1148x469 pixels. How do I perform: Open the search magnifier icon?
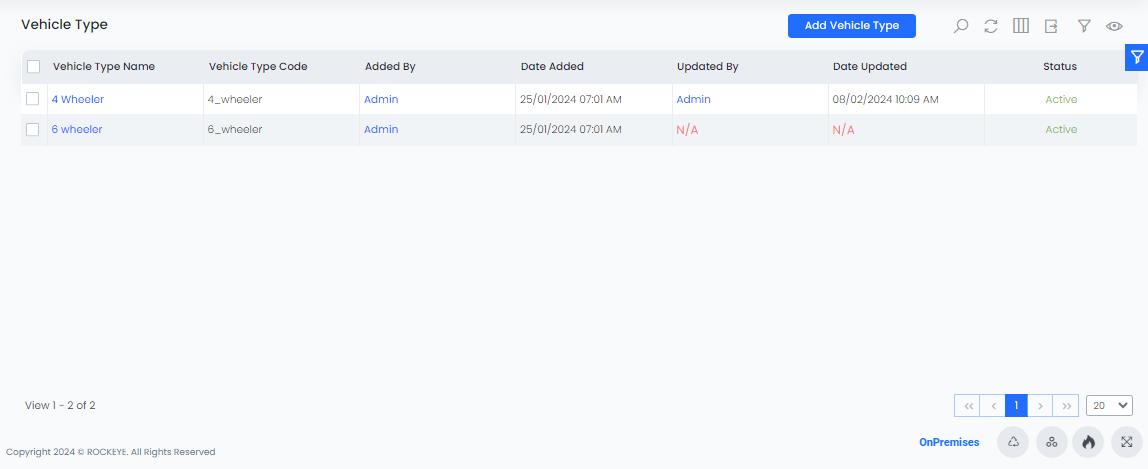[x=961, y=26]
